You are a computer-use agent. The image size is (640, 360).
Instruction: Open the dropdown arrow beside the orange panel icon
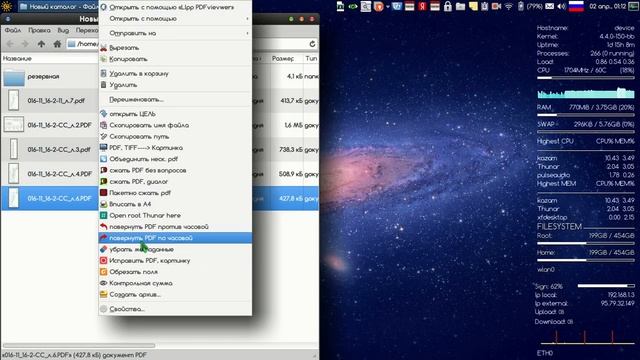pyautogui.click(x=388, y=7)
